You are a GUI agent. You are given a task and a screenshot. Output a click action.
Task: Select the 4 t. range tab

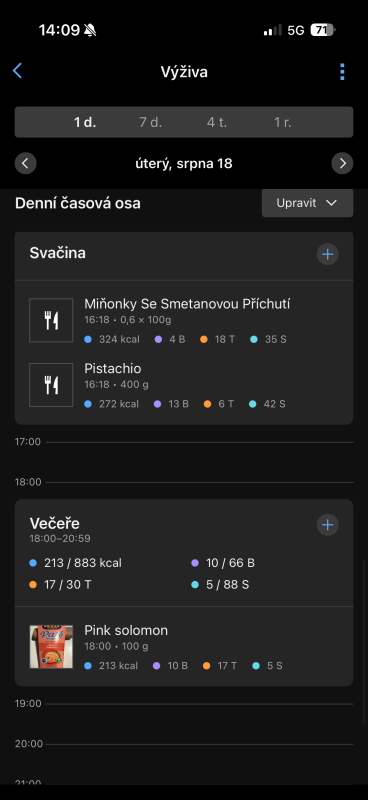[217, 122]
